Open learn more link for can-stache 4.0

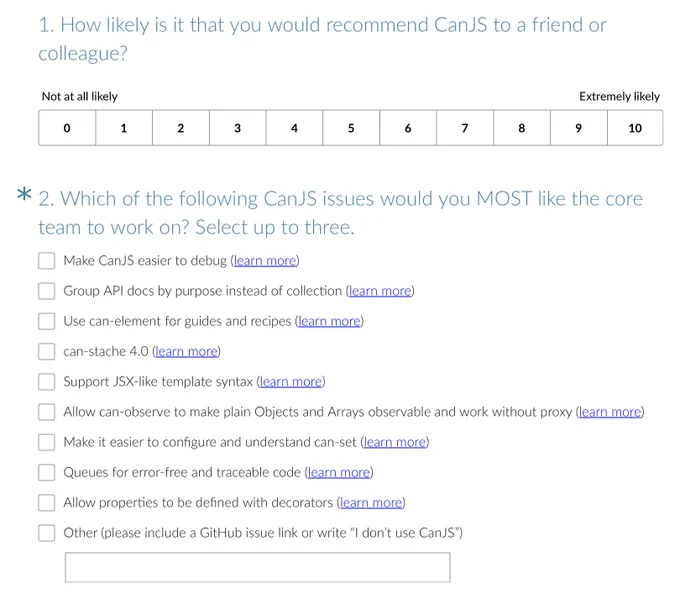pos(186,351)
